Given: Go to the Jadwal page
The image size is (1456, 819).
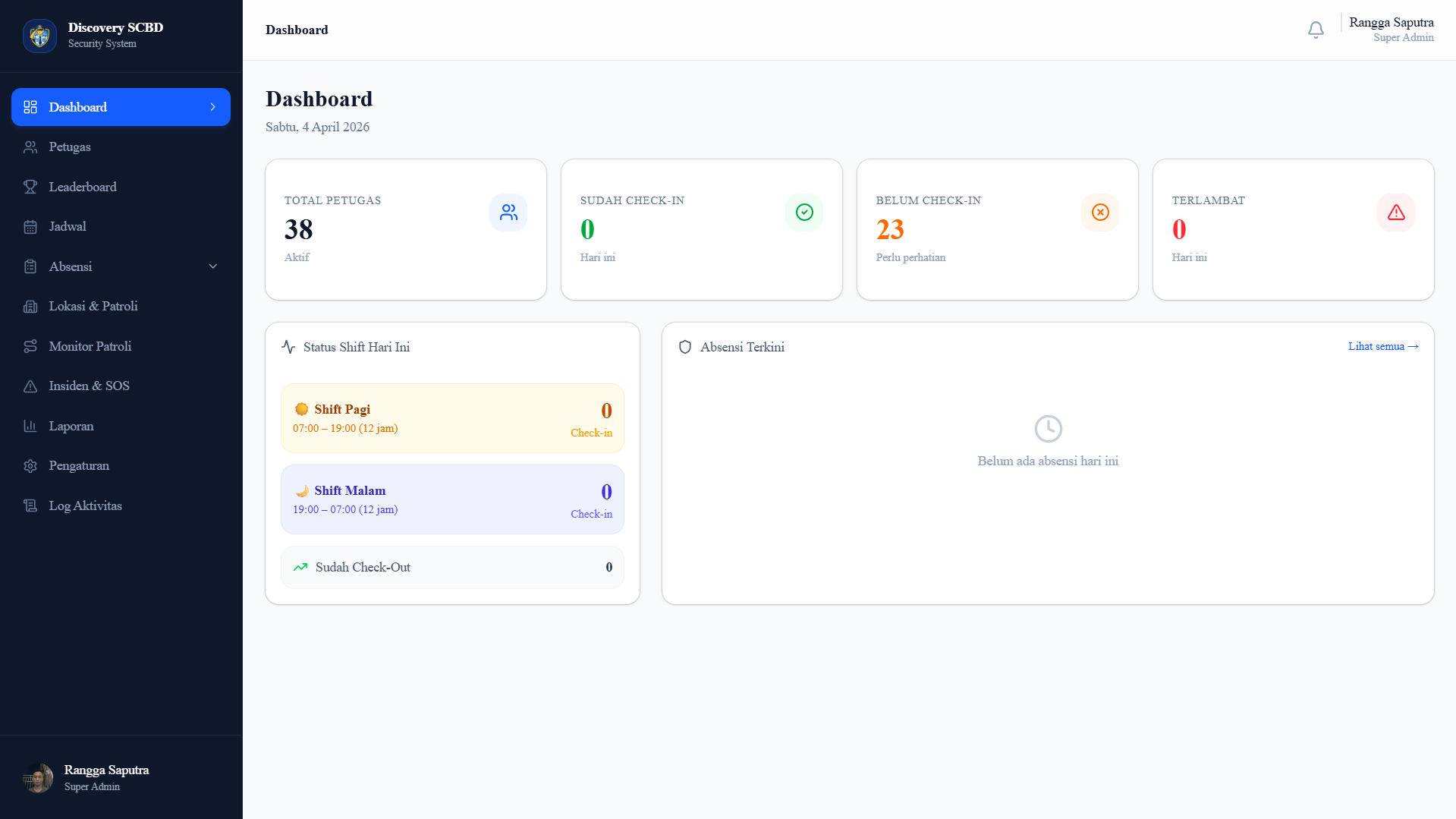Looking at the screenshot, I should pyautogui.click(x=68, y=227).
